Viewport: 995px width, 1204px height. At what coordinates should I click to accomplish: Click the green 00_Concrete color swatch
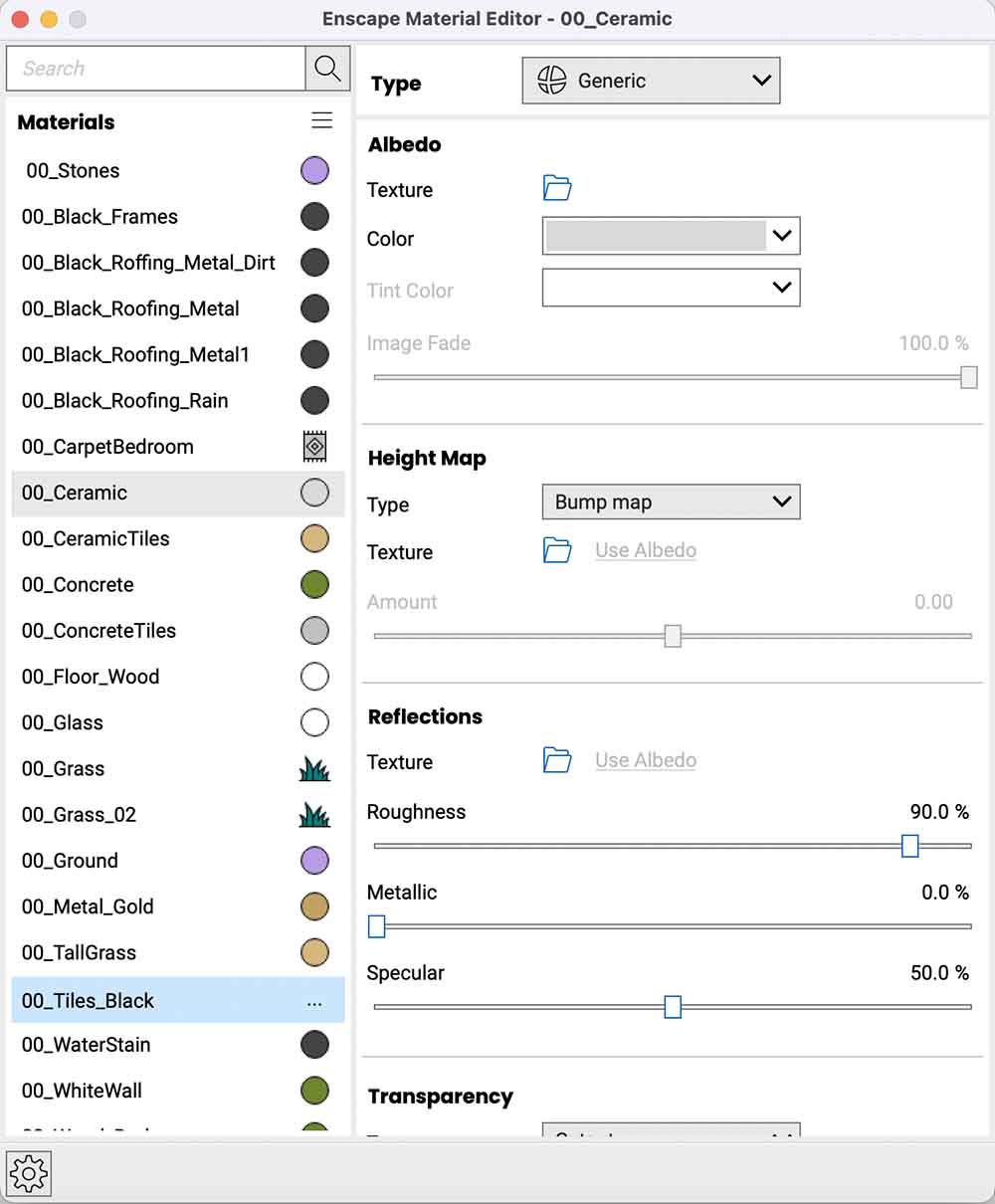coord(314,584)
